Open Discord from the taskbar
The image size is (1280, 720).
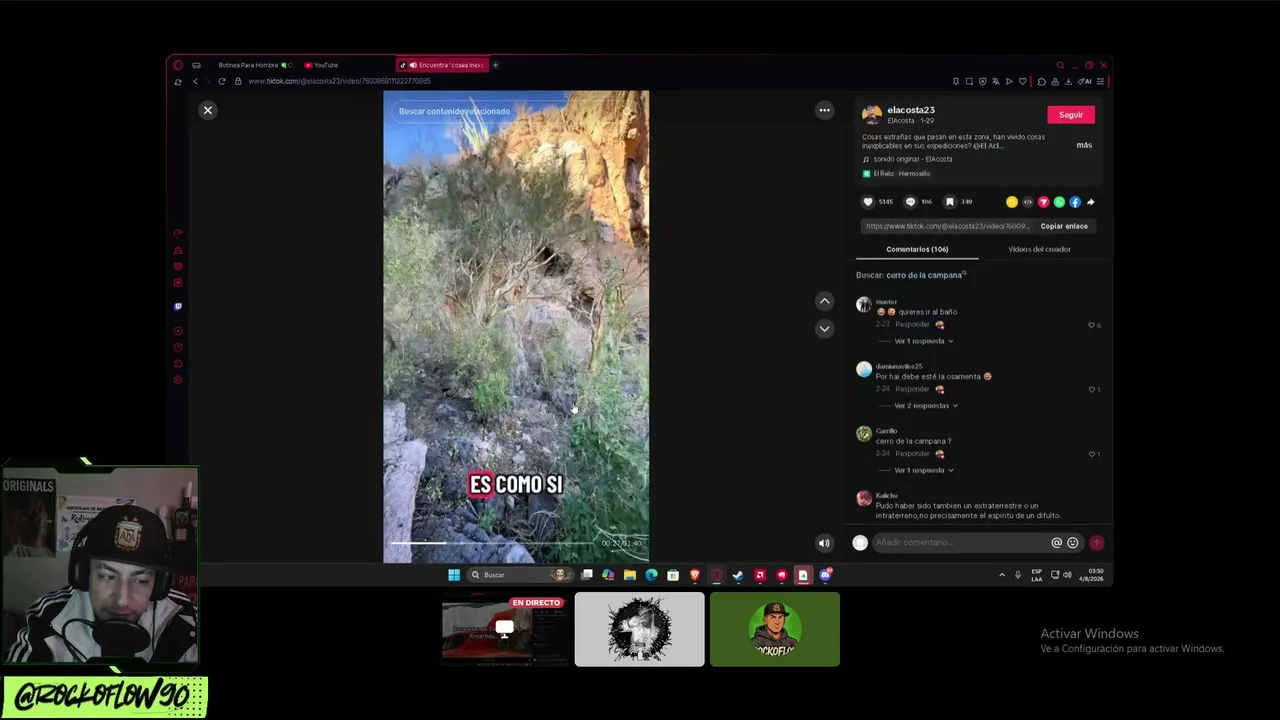[x=825, y=575]
